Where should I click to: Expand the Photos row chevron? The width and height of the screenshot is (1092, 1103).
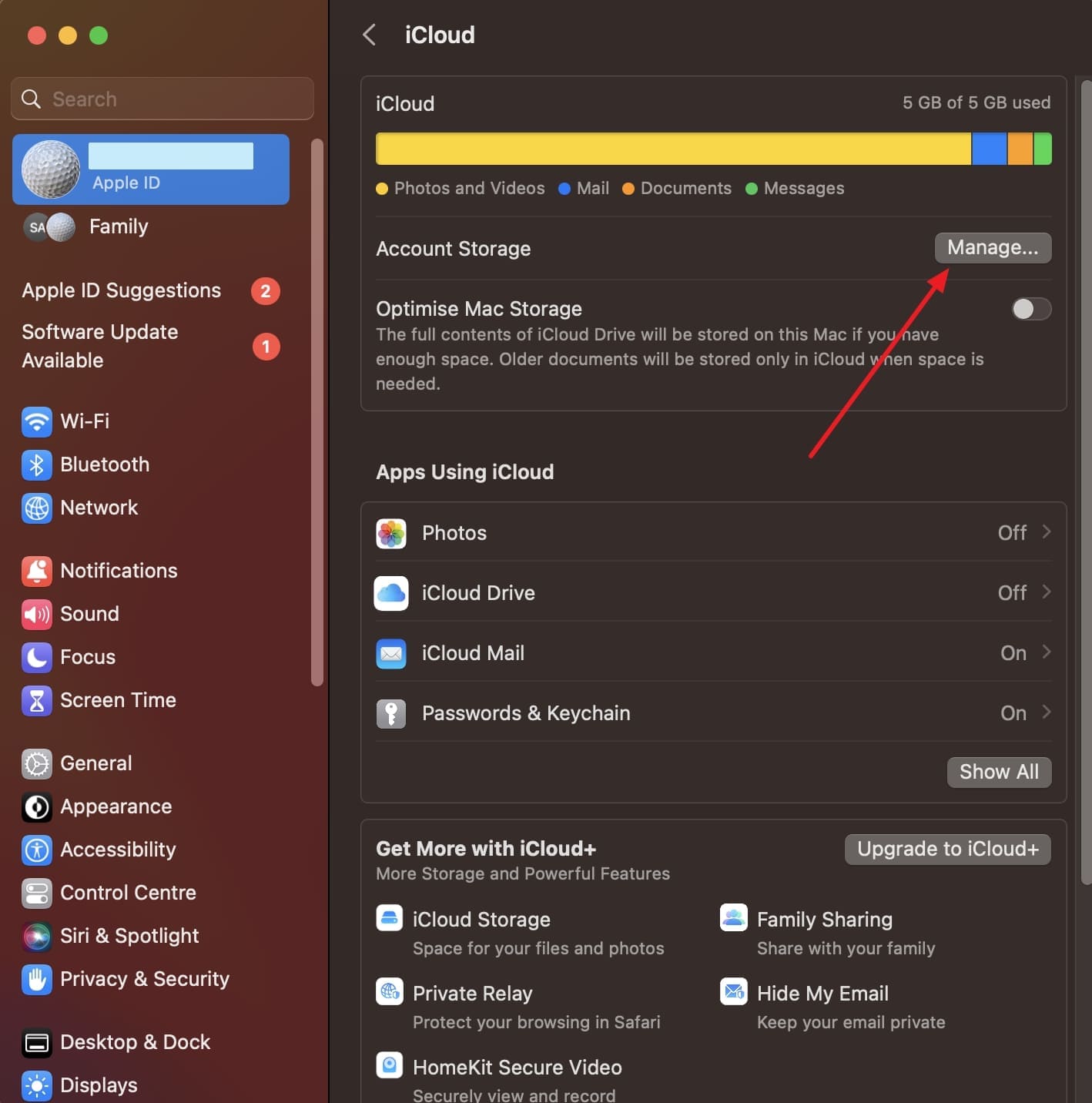click(x=1047, y=532)
